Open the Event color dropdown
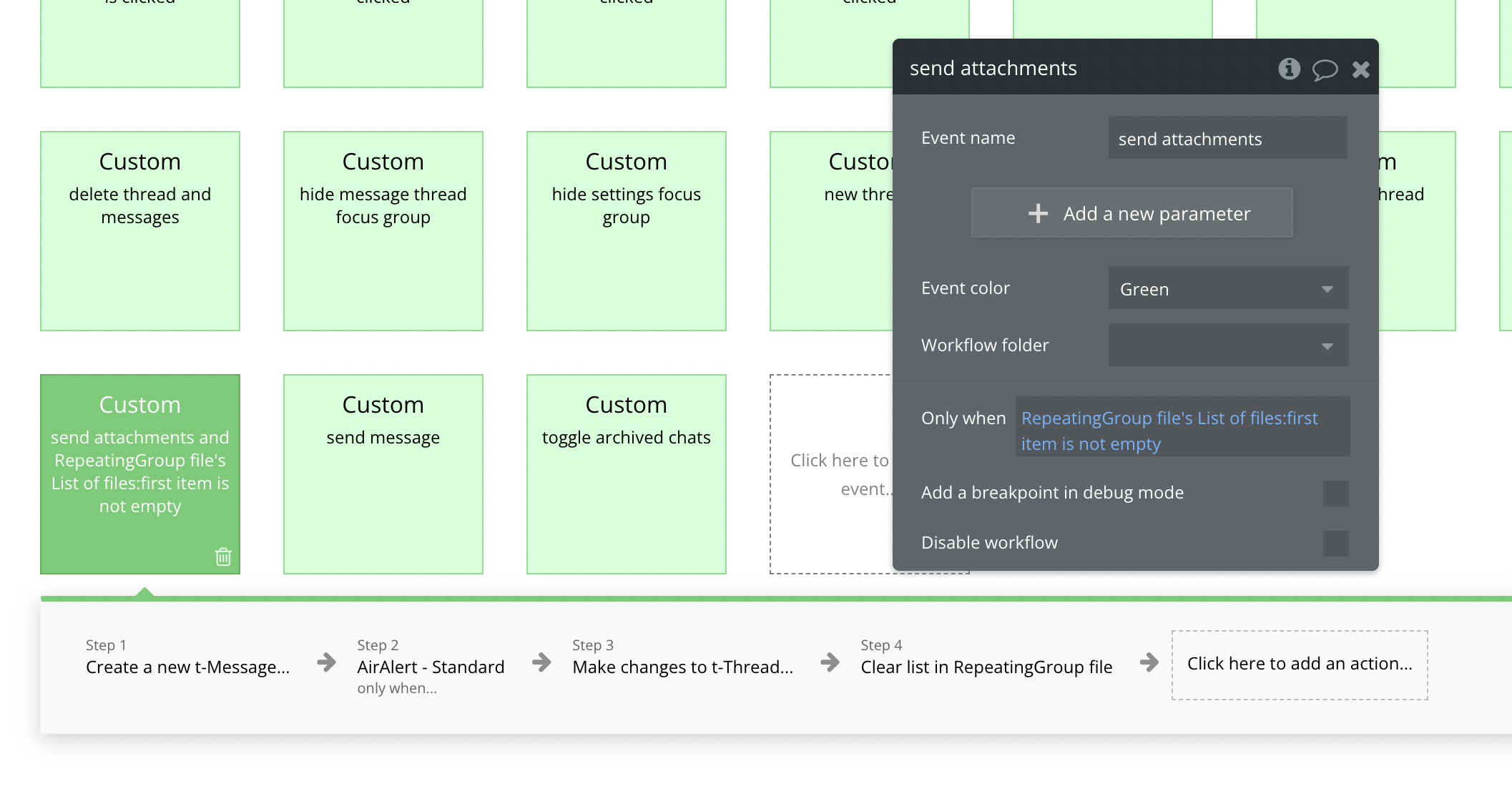The height and width of the screenshot is (804, 1512). (1228, 288)
